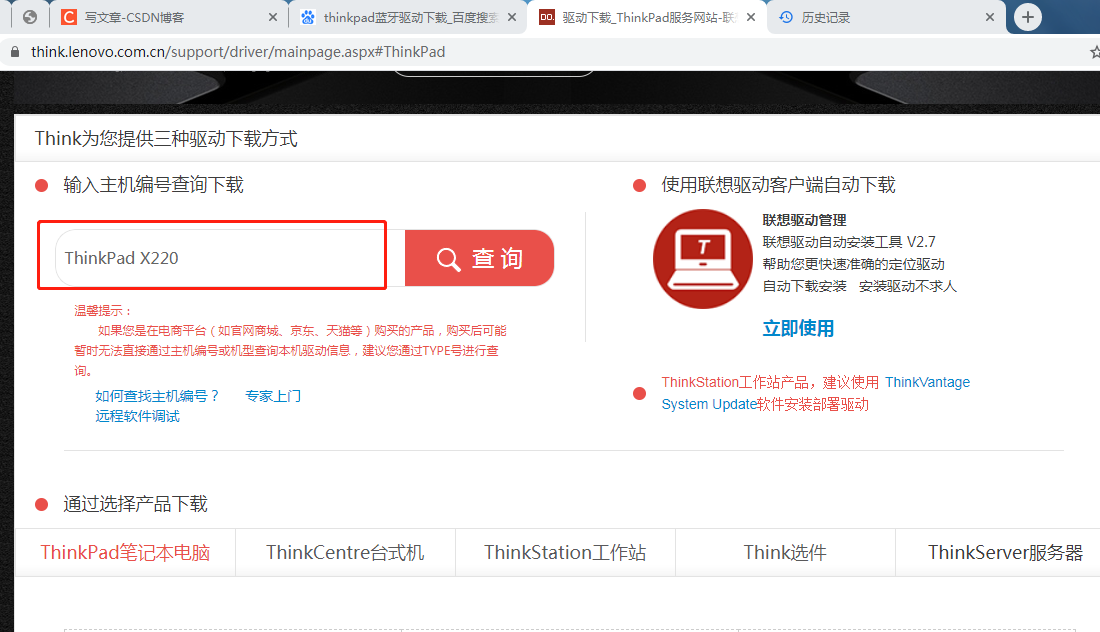Select the ThinkPad笔记本电脑 product tab
This screenshot has height=632, width=1100.
click(125, 553)
